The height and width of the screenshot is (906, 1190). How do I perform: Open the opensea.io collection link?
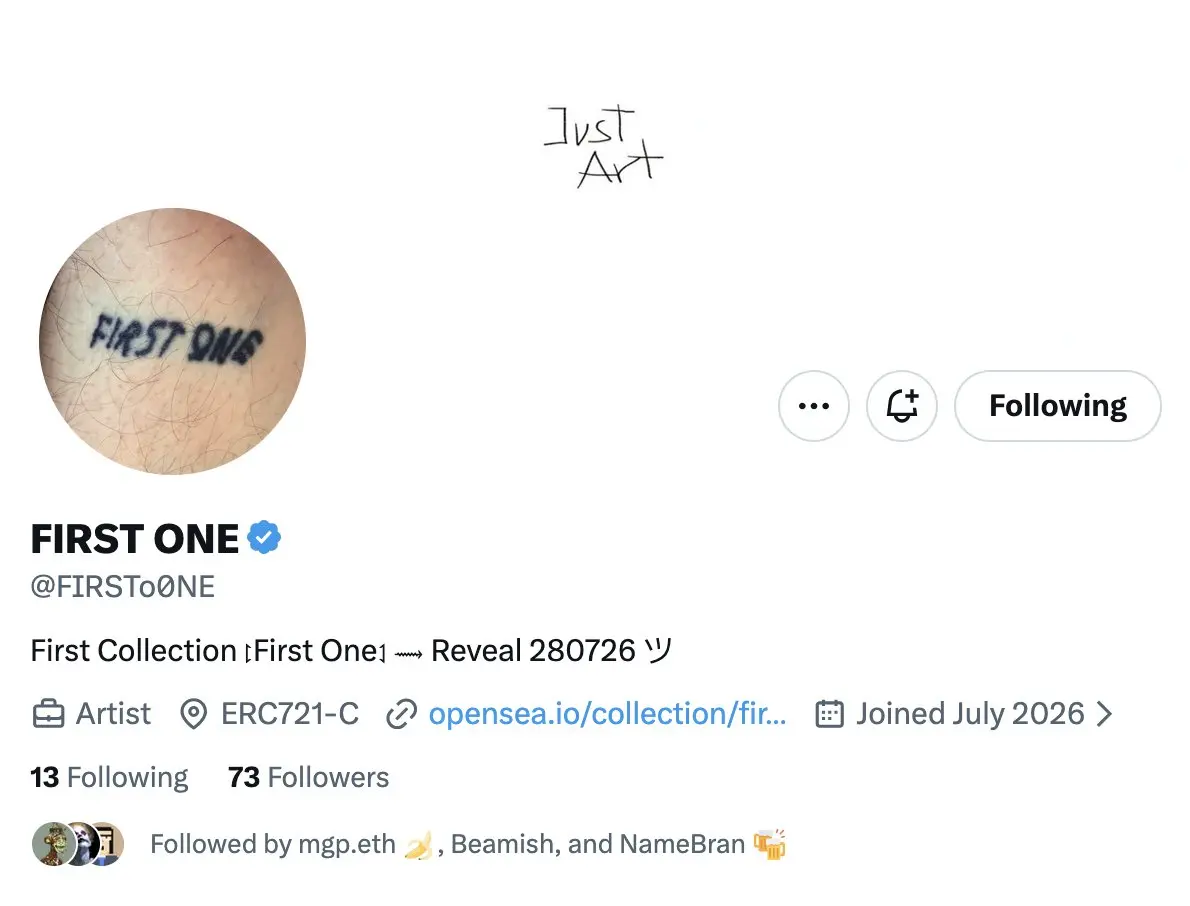pos(607,714)
